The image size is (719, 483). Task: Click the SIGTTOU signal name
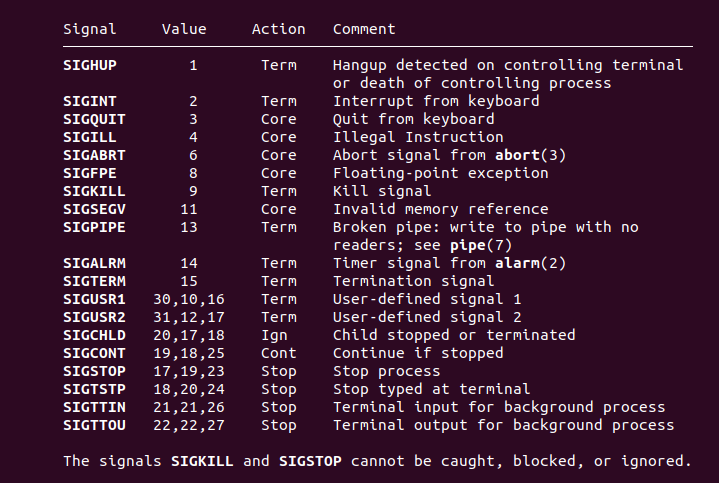(x=94, y=425)
